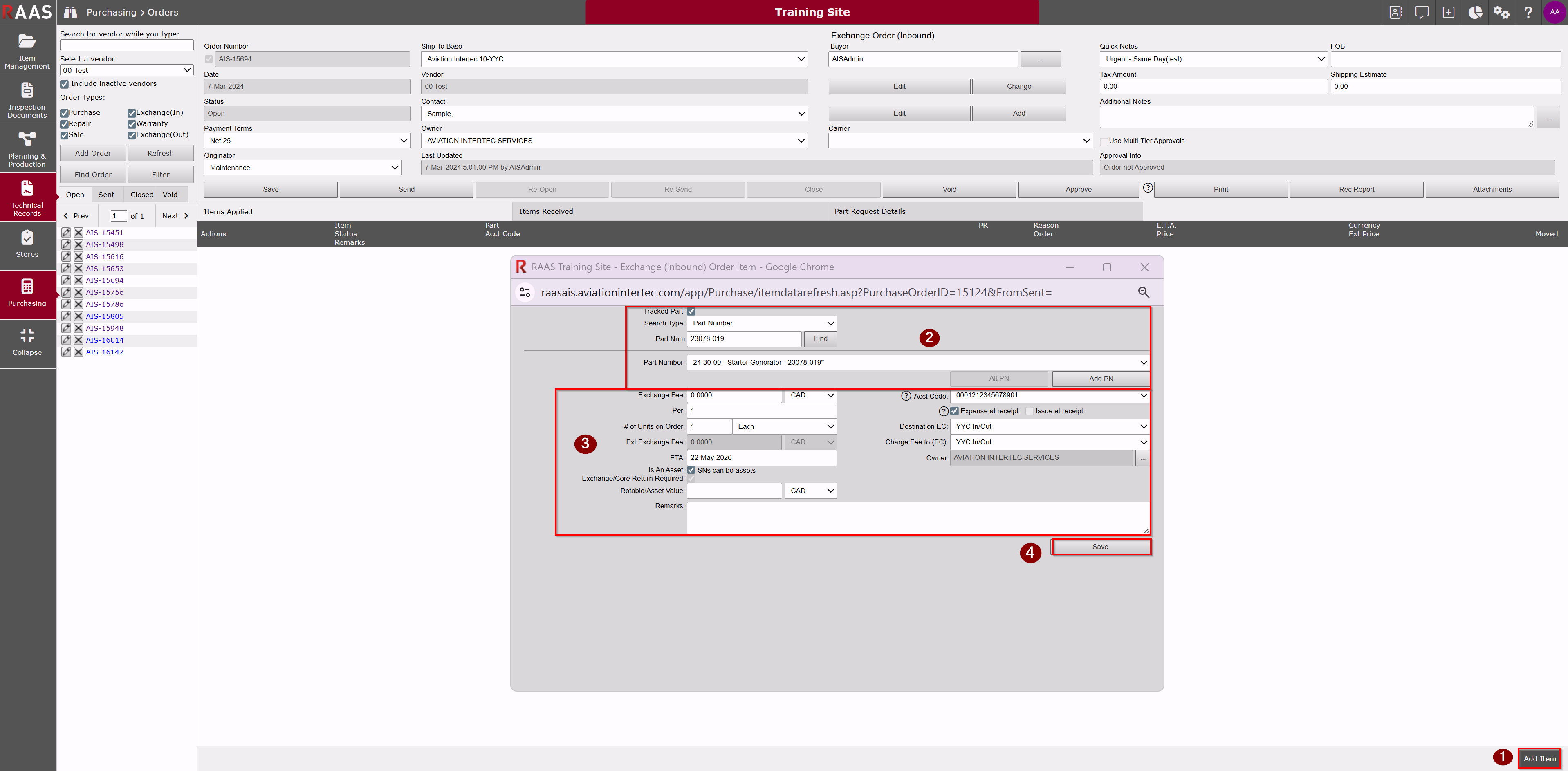The width and height of the screenshot is (1568, 771).
Task: Click the binoculars search icon in header
Action: (x=71, y=12)
